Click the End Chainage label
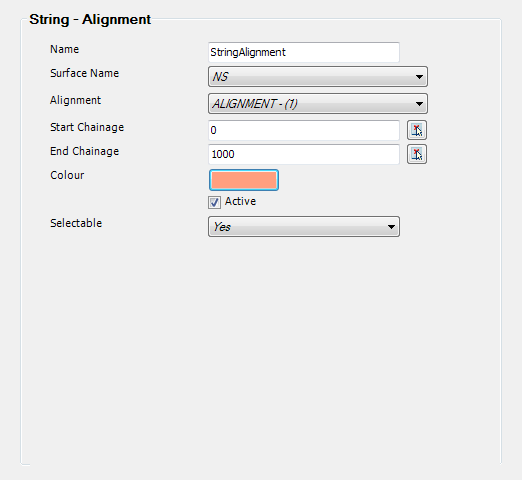This screenshot has height=480, width=522. (85, 151)
